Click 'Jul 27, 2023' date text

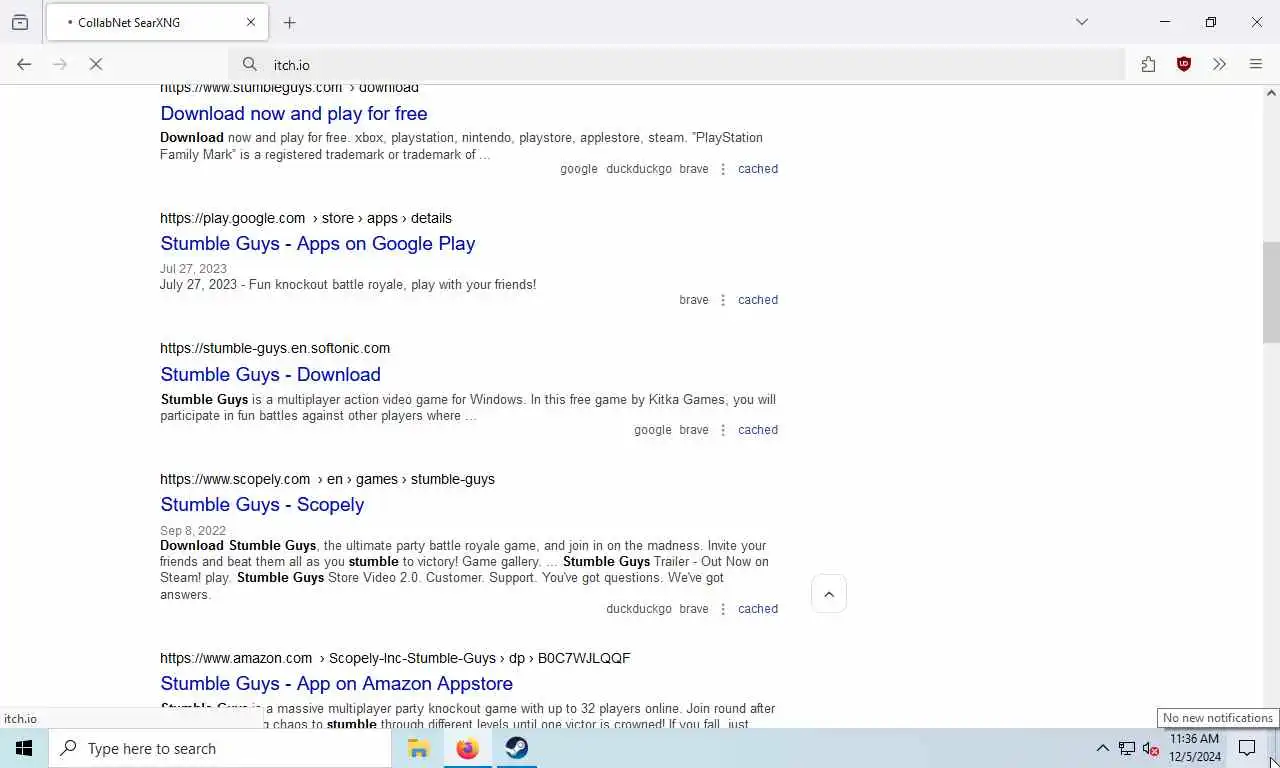click(x=193, y=269)
